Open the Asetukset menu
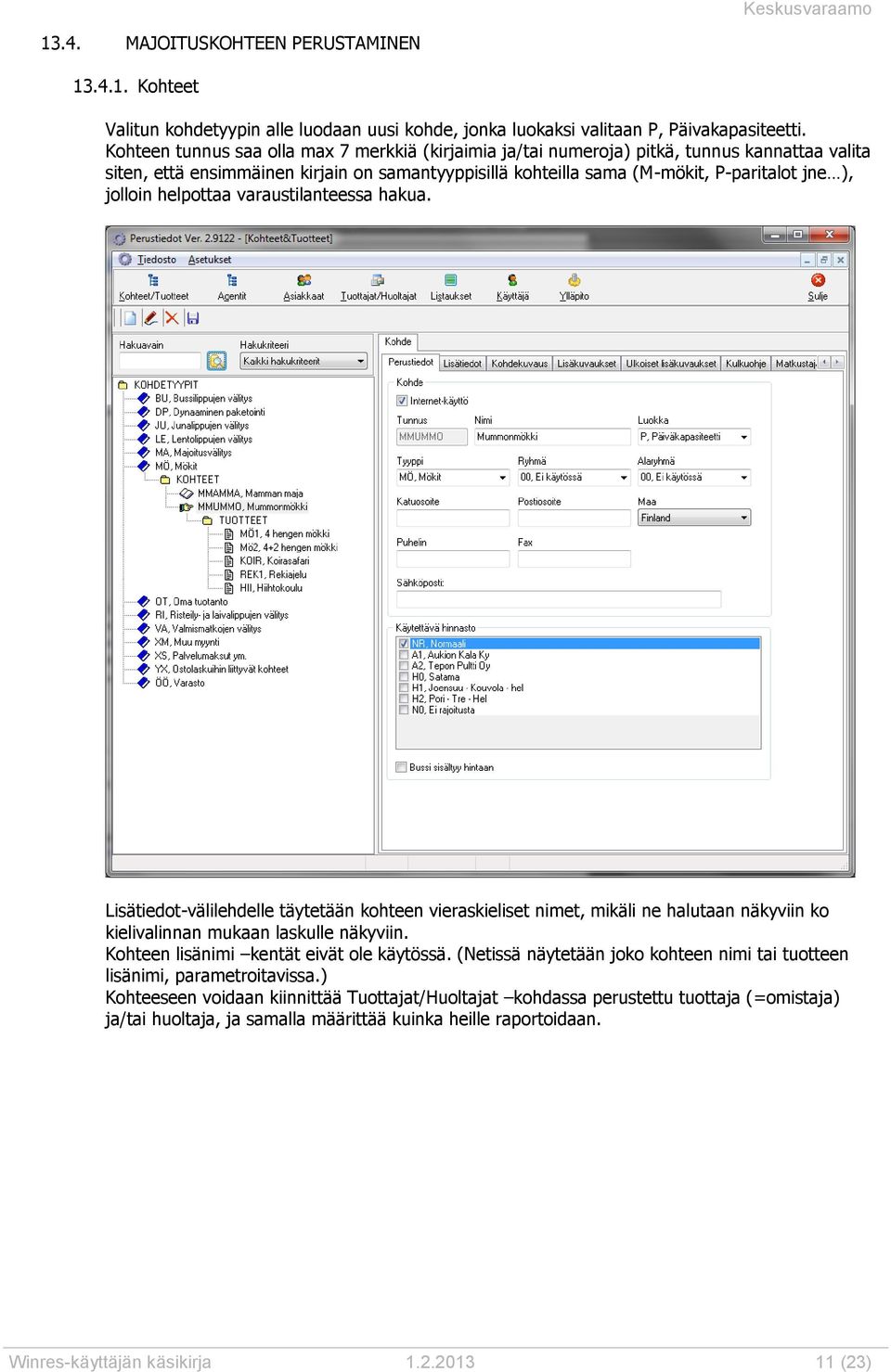This screenshot has width=891, height=1372. (x=210, y=260)
